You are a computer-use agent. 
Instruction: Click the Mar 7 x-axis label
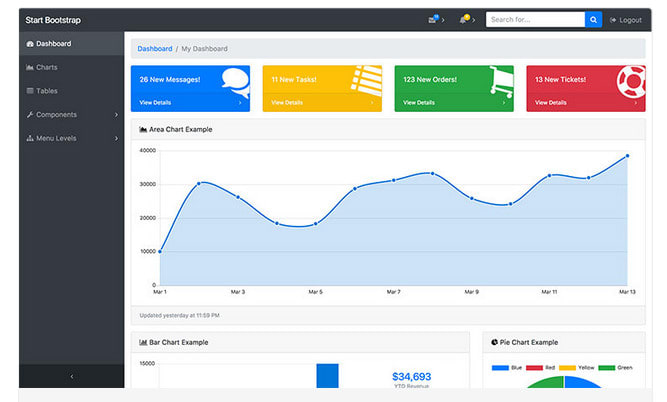click(x=393, y=292)
